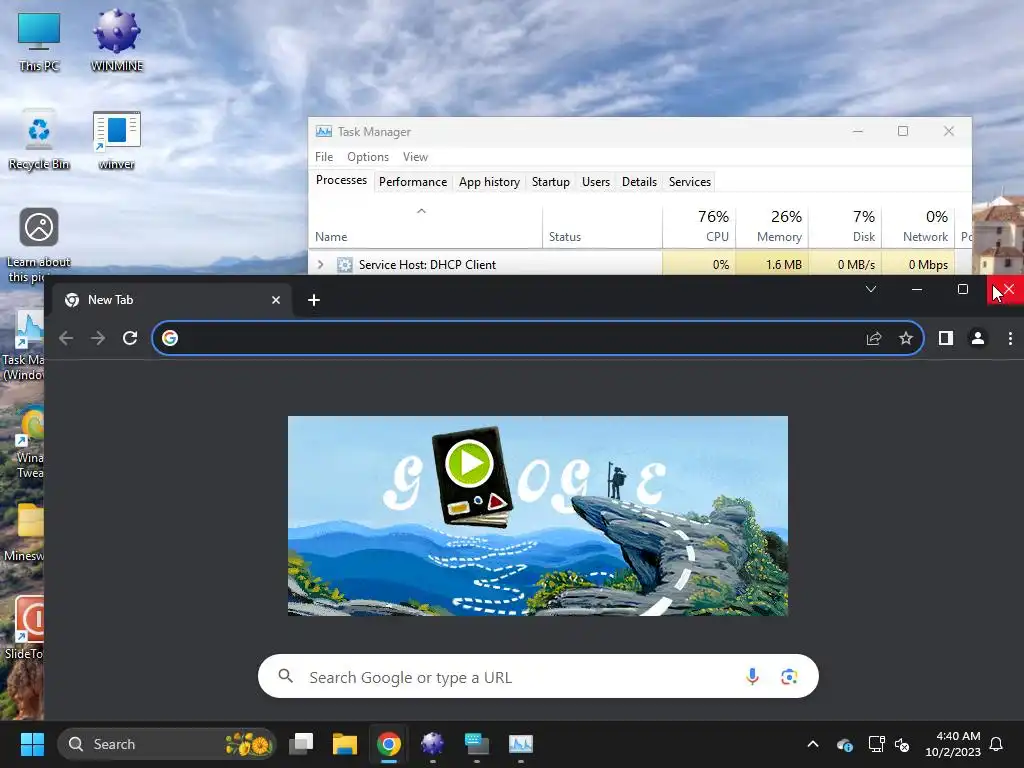The width and height of the screenshot is (1024, 768).
Task: Switch to the Services tab
Action: click(x=690, y=182)
